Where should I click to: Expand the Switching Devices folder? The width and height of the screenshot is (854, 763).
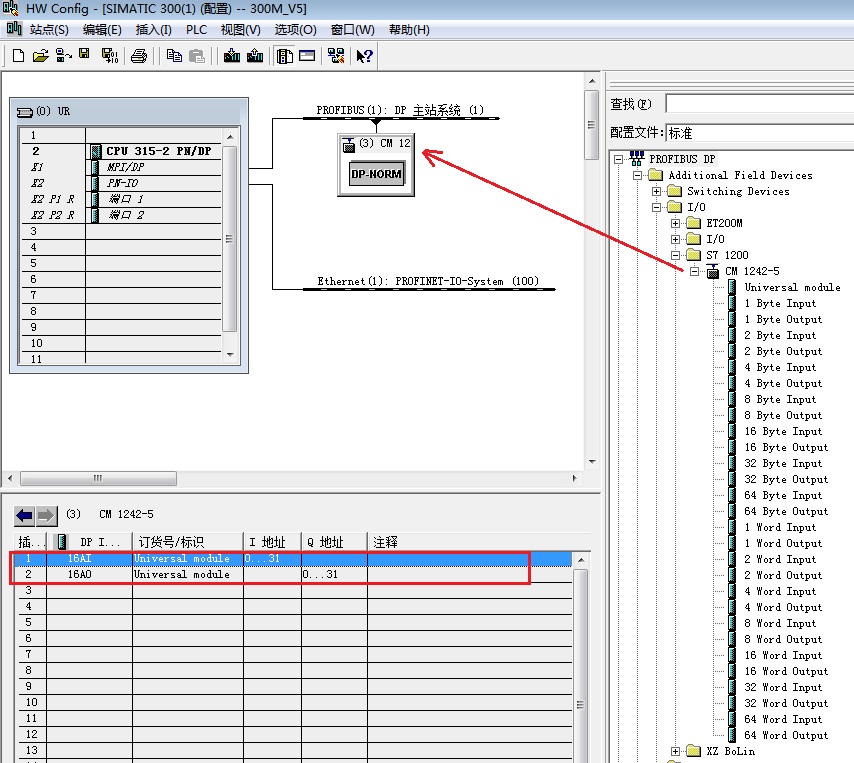(656, 191)
